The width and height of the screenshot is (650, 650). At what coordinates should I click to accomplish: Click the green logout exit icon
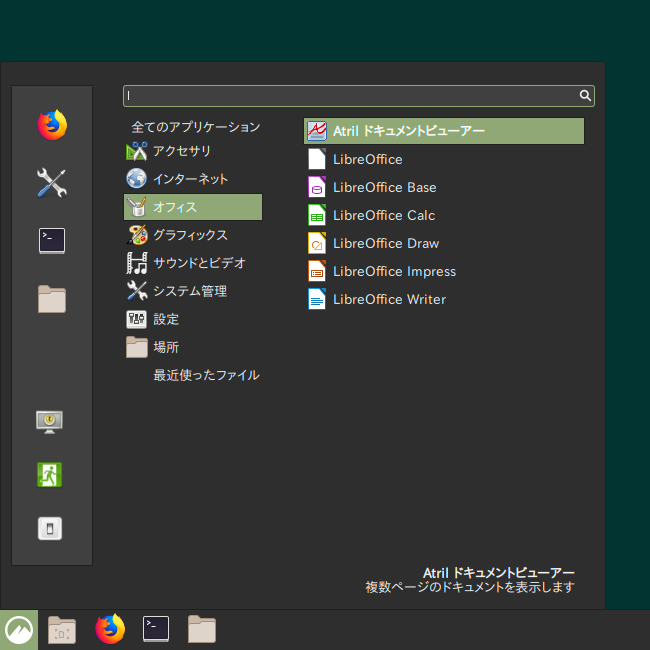(49, 475)
